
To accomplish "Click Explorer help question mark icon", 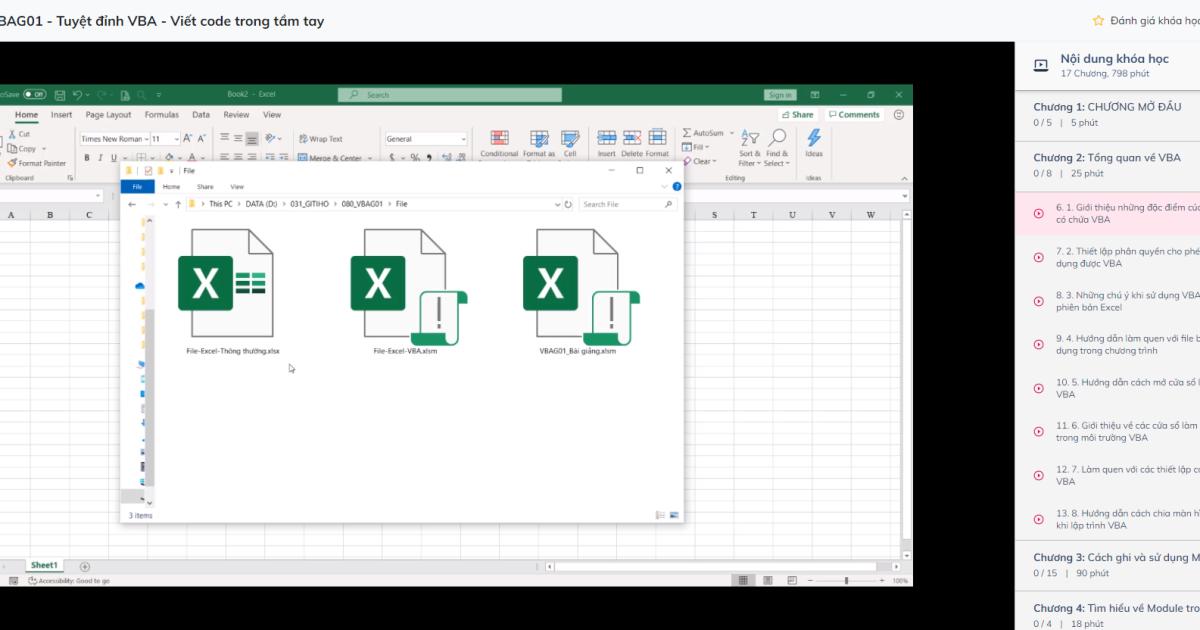I will click(x=677, y=187).
